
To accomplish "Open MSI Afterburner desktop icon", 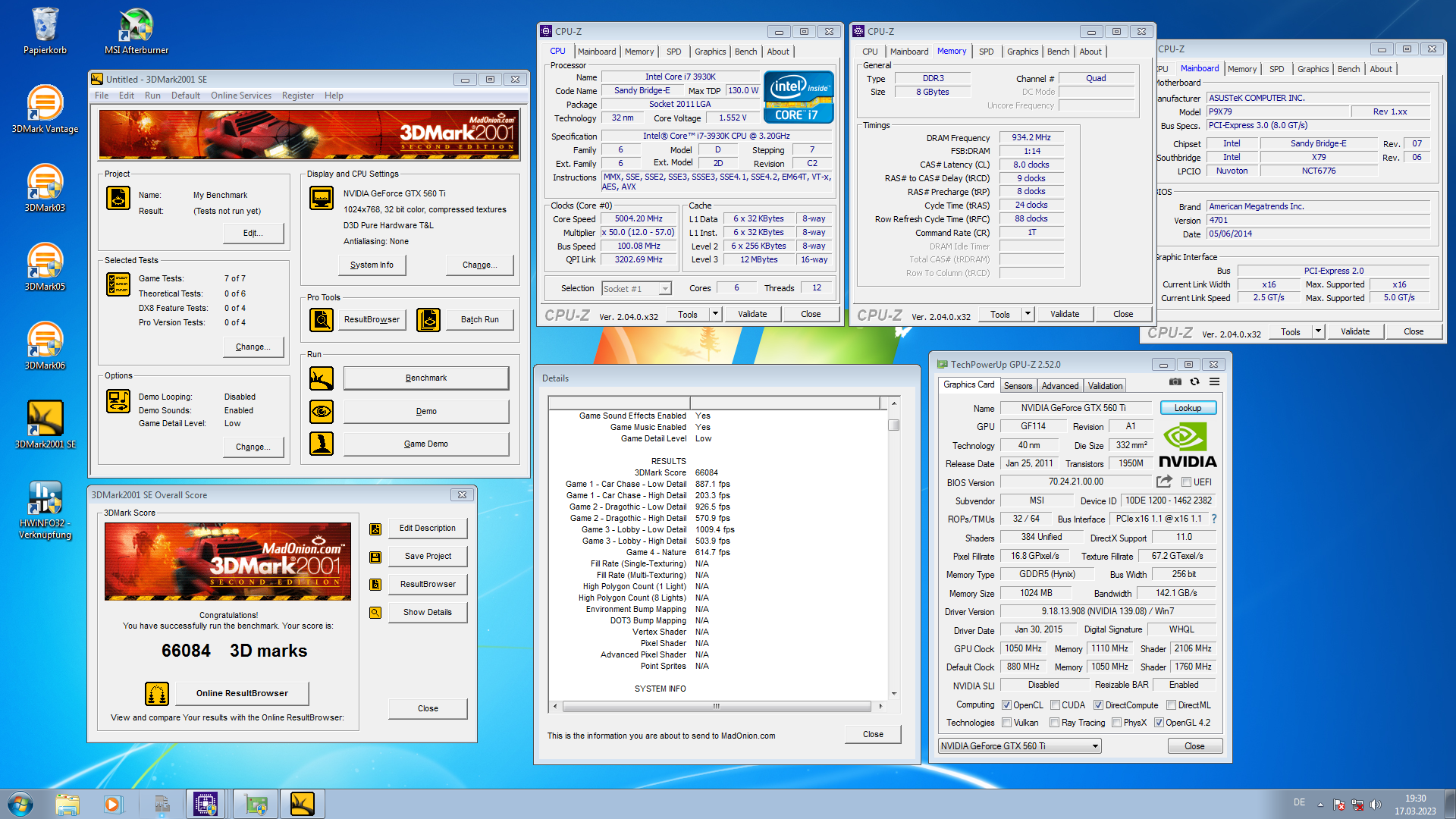I will pyautogui.click(x=136, y=30).
